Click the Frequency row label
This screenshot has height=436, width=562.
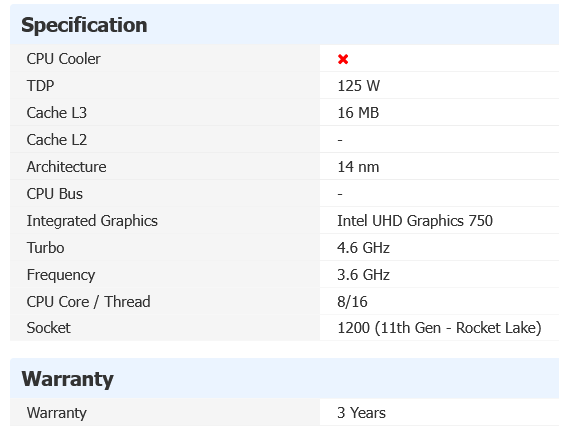(x=61, y=275)
